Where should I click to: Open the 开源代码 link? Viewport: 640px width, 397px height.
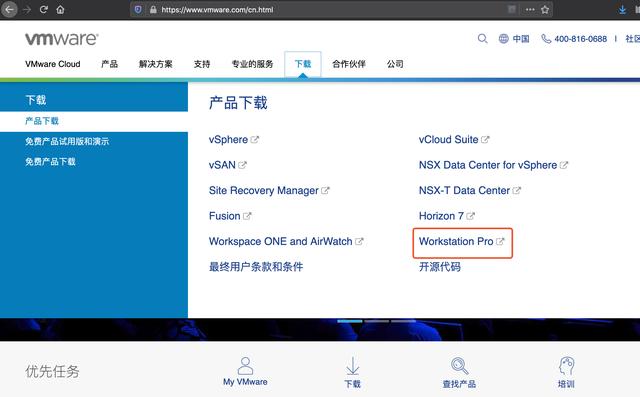point(440,267)
